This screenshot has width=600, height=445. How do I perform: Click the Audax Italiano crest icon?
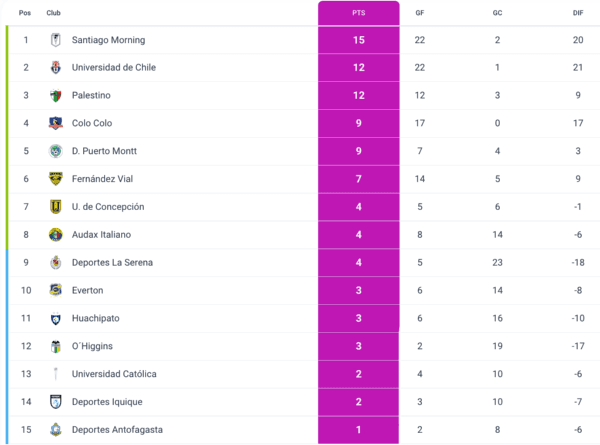click(x=56, y=235)
